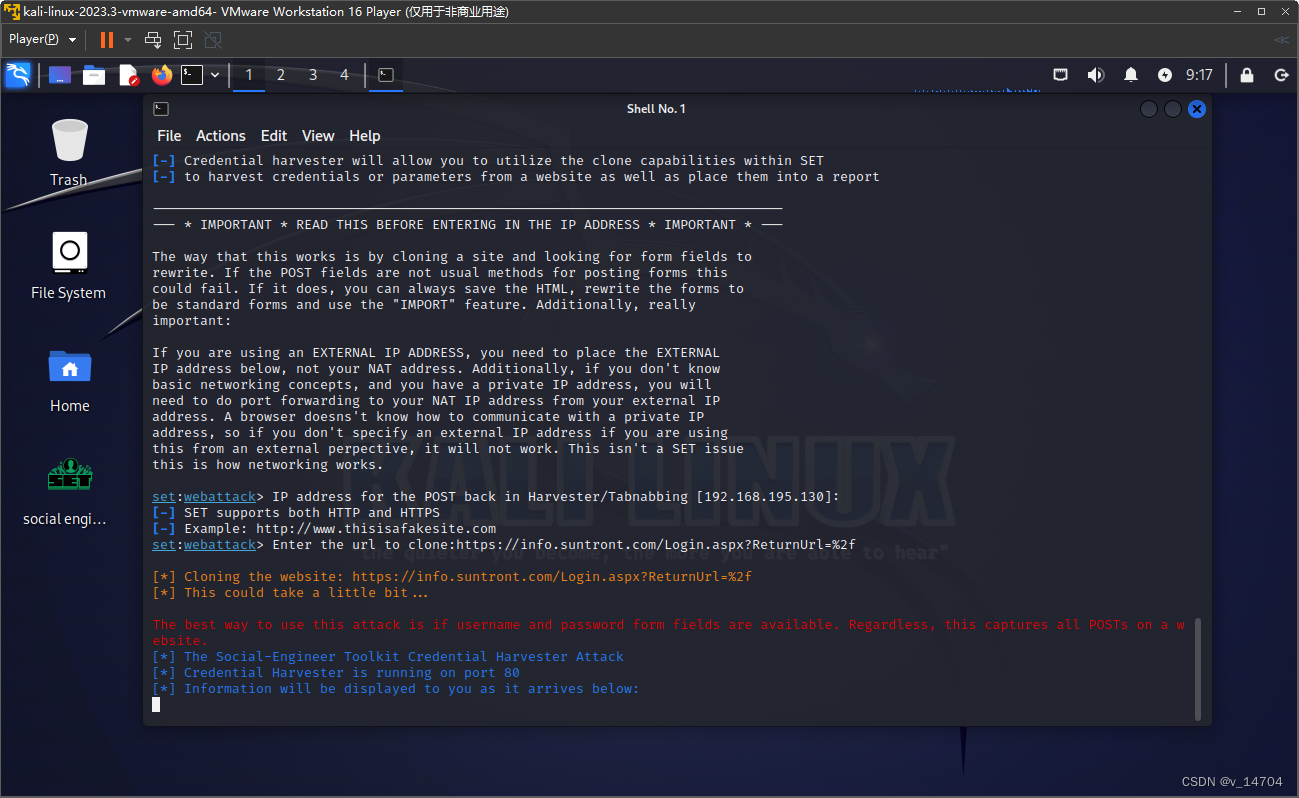The image size is (1299, 798).
Task: Collapse the VMware toolbar with double chevron
Action: tap(1281, 40)
